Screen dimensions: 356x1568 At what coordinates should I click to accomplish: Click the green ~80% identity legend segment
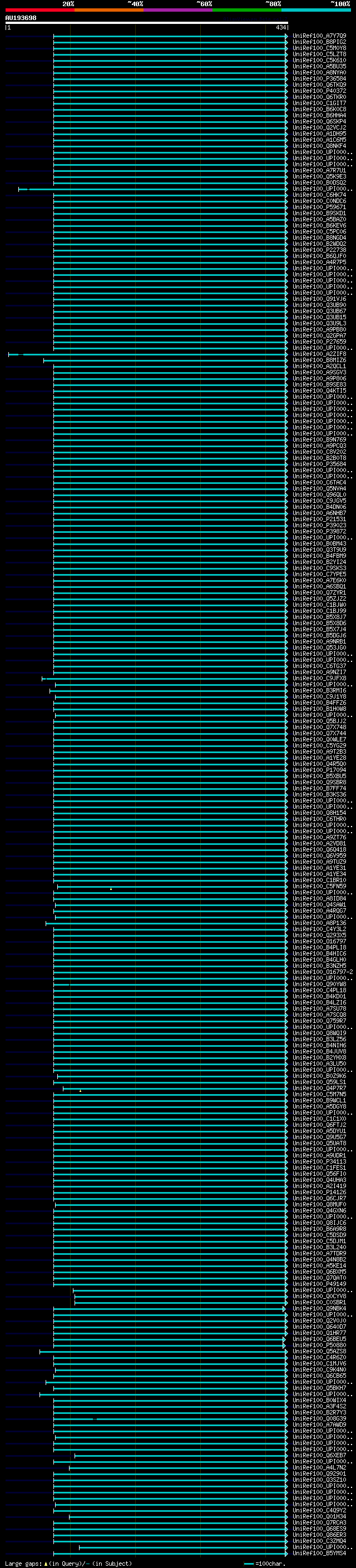[247, 10]
